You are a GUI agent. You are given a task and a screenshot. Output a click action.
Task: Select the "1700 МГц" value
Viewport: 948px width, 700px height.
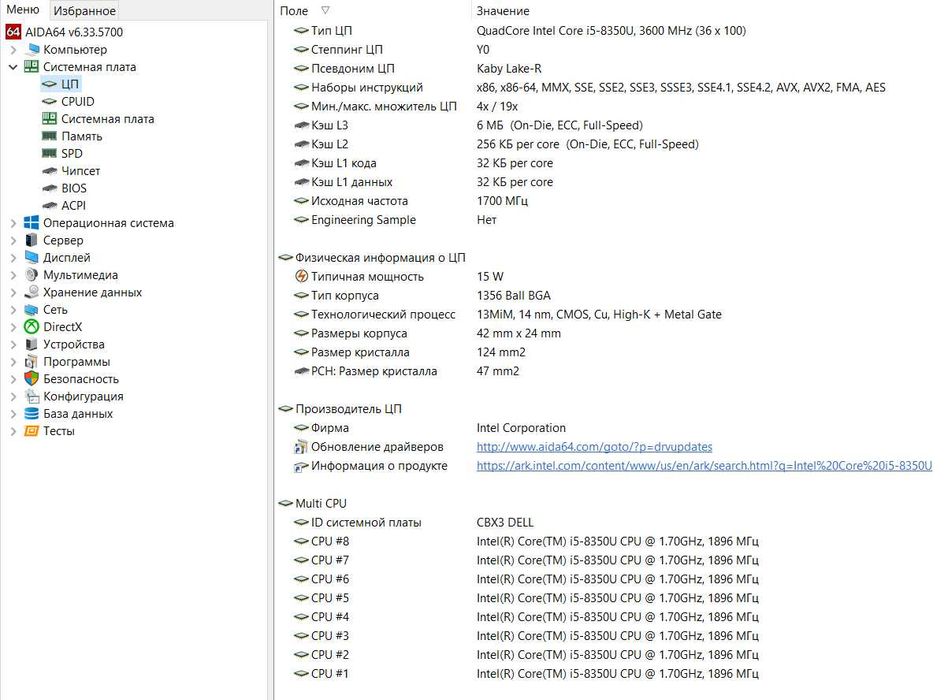502,201
